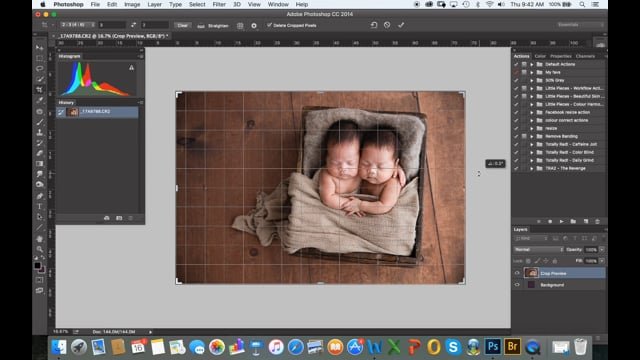Expand the Default Actions folder

531,64
